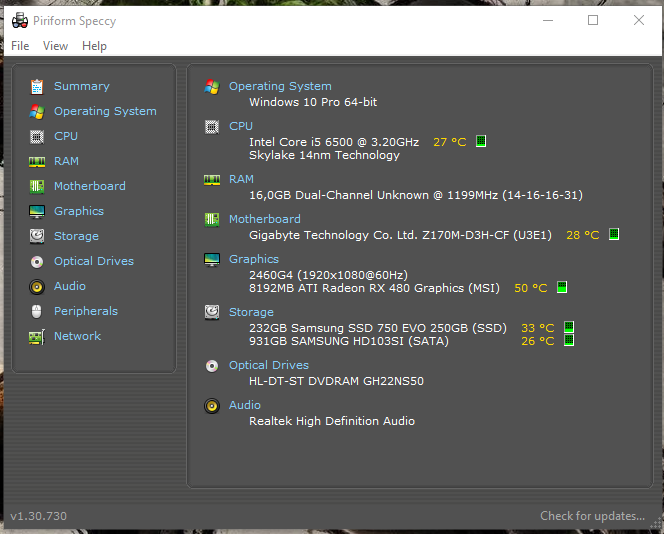Click the CPU temperature indicator next to 27 °C
The height and width of the screenshot is (534, 664).
(x=481, y=141)
